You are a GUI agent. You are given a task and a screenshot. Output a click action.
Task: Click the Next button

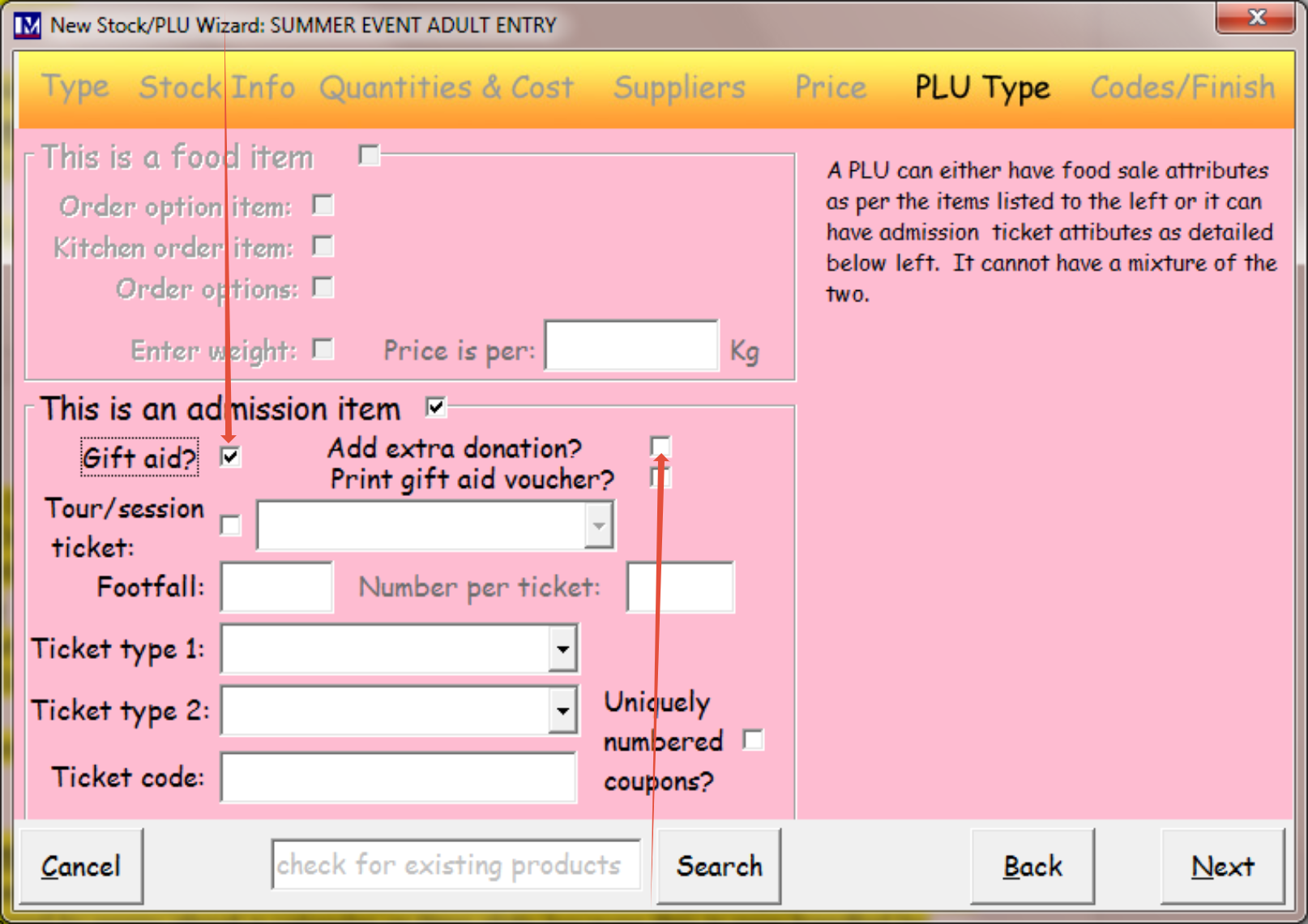click(x=1223, y=866)
